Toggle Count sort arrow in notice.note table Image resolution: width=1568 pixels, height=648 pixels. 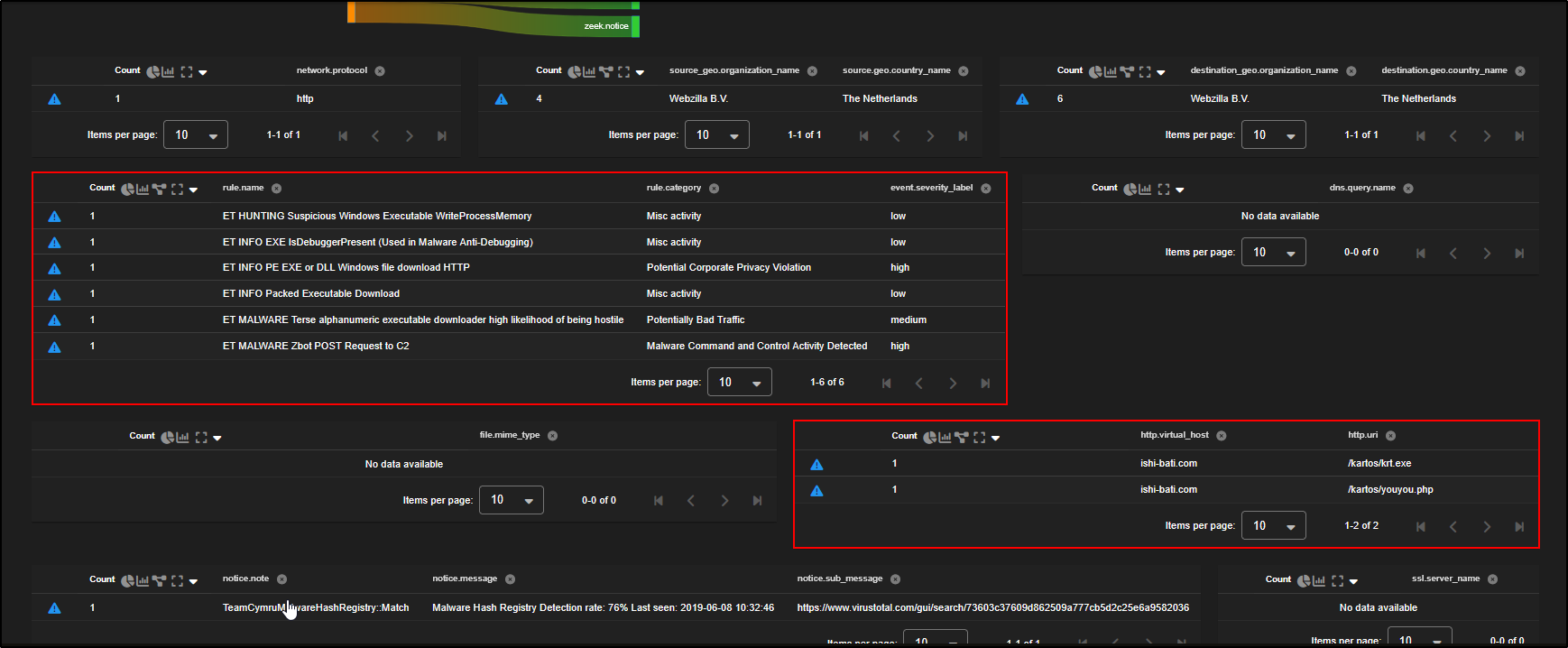coord(193,581)
